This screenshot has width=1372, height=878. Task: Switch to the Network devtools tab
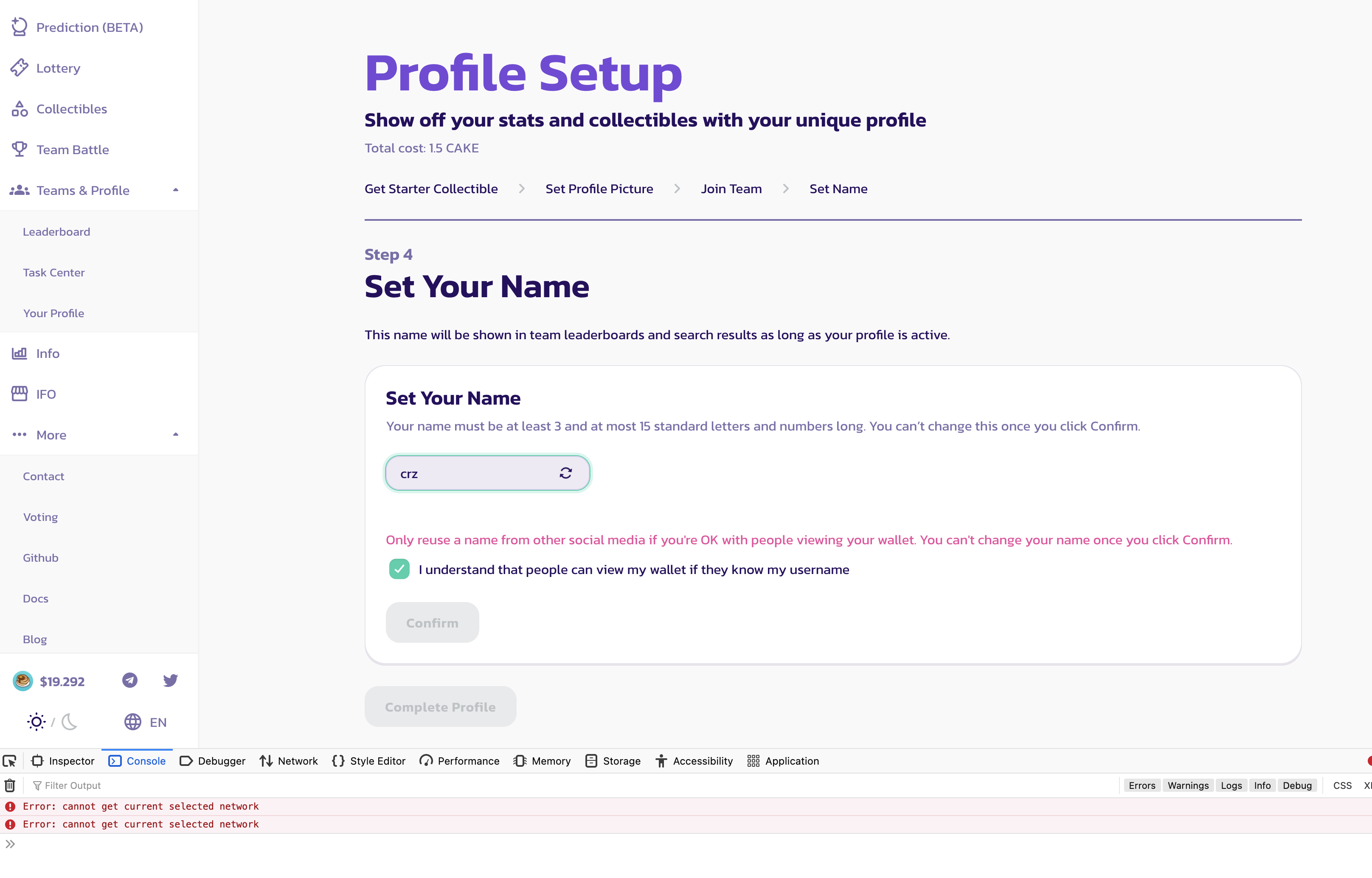coord(288,760)
